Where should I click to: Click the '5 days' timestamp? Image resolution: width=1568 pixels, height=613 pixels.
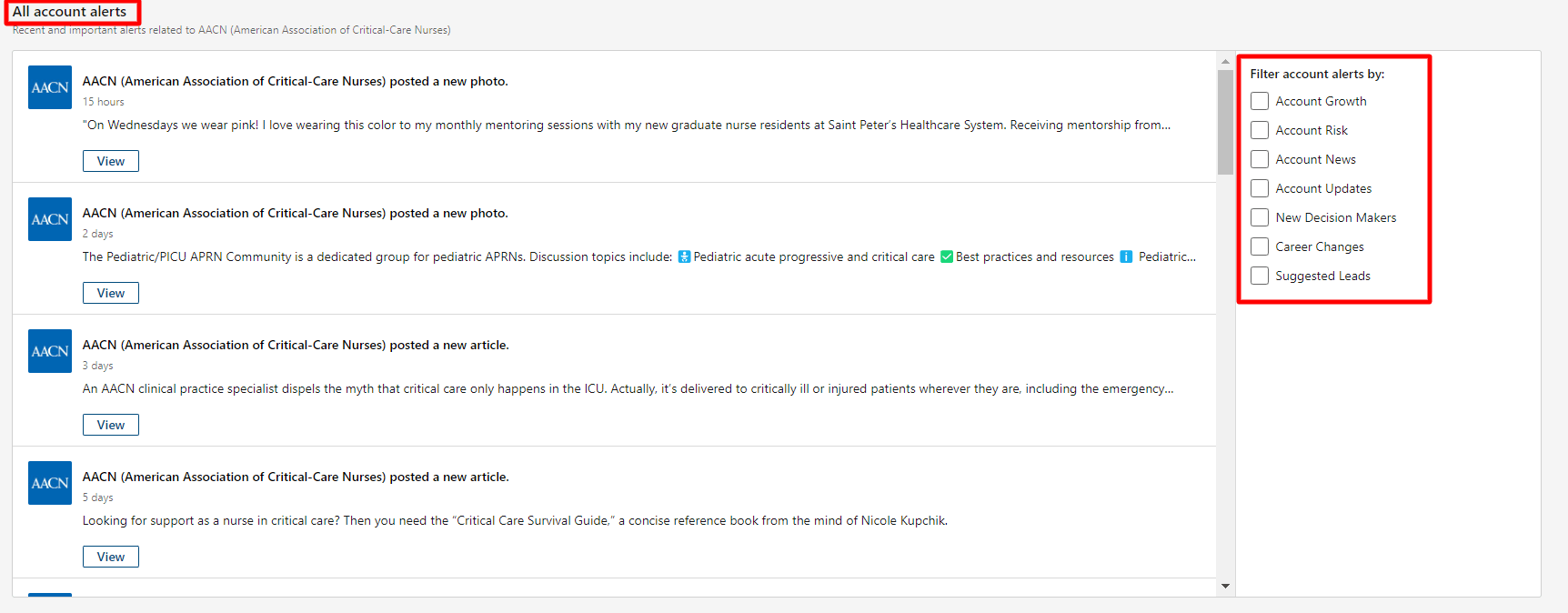pos(97,497)
